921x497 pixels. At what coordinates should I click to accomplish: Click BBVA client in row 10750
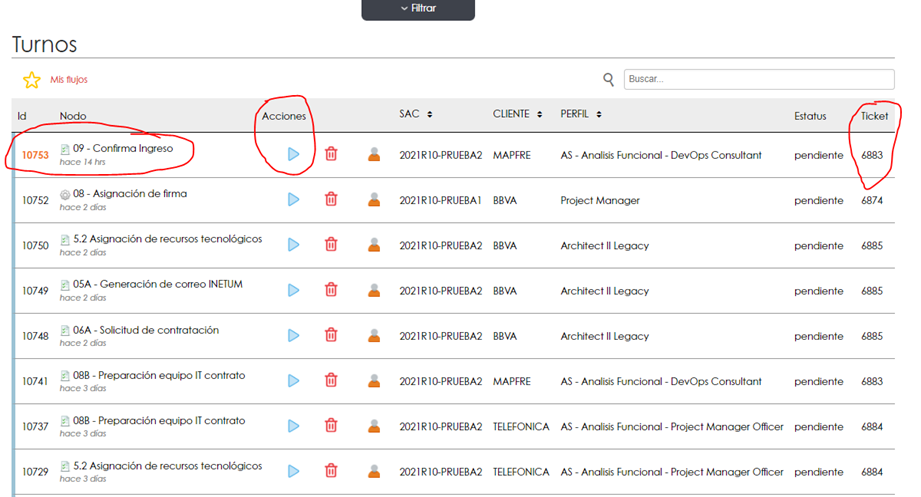click(505, 246)
